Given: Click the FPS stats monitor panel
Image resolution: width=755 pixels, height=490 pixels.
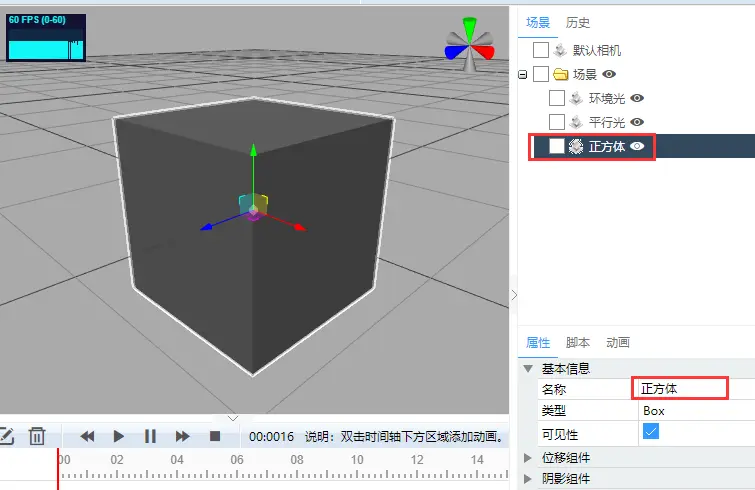Looking at the screenshot, I should pos(46,38).
